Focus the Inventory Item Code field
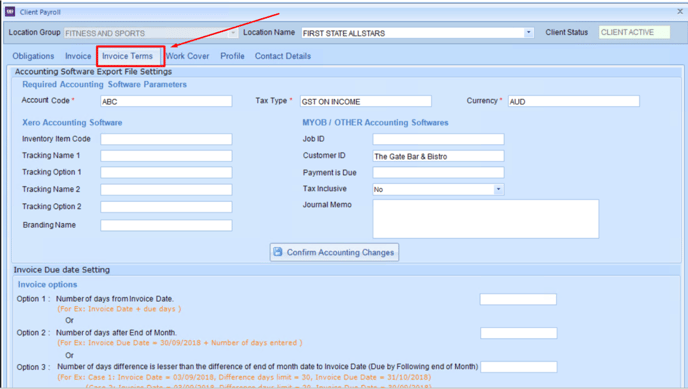 (166, 139)
